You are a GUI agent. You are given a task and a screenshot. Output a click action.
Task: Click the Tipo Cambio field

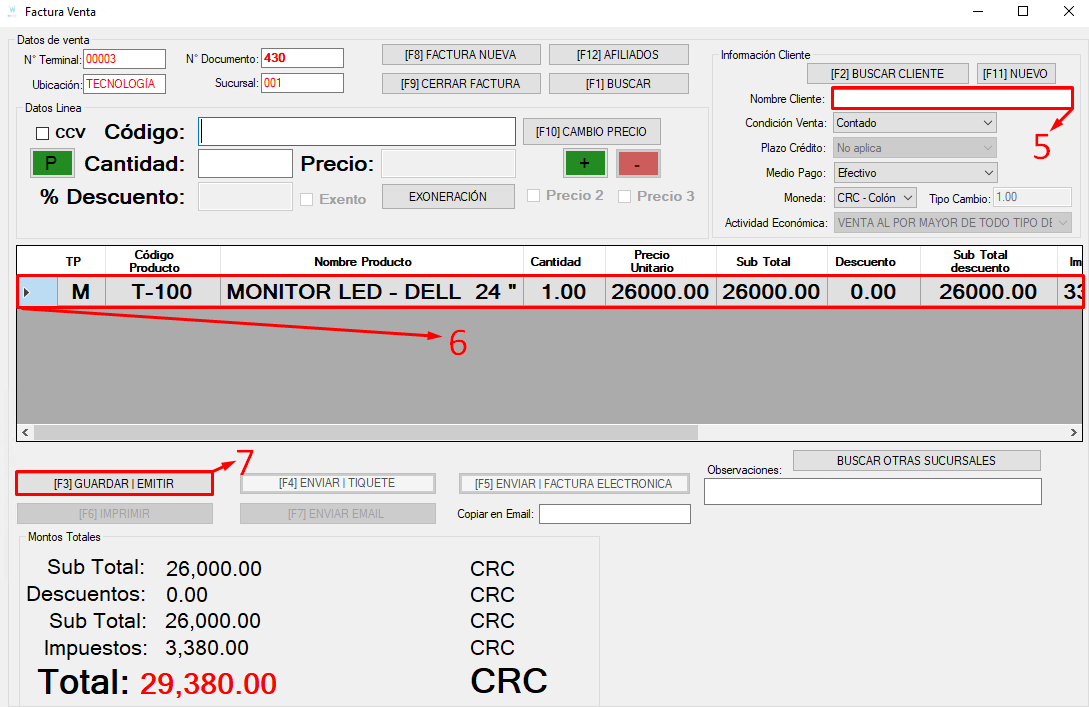(1032, 197)
